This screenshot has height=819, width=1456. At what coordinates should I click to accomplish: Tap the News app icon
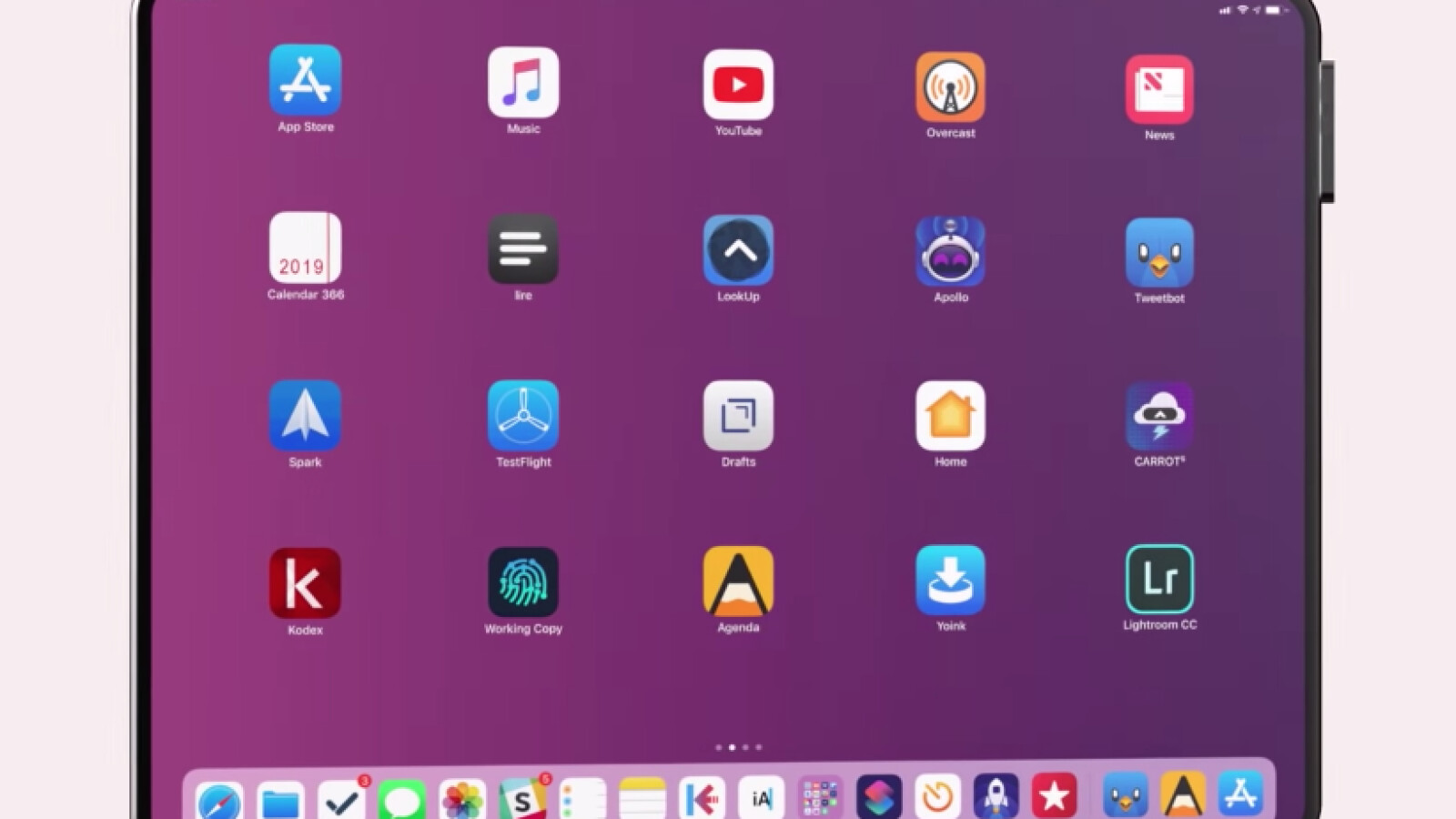tap(1158, 90)
